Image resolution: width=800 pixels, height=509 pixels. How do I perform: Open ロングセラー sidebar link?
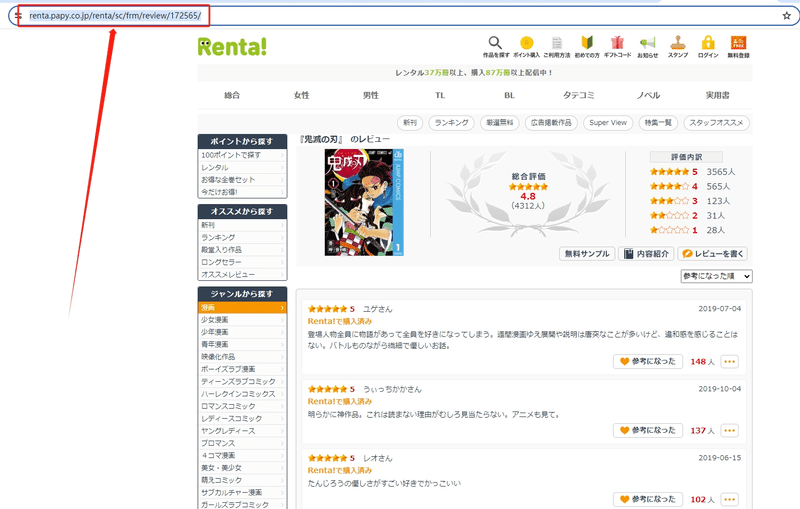pyautogui.click(x=242, y=262)
